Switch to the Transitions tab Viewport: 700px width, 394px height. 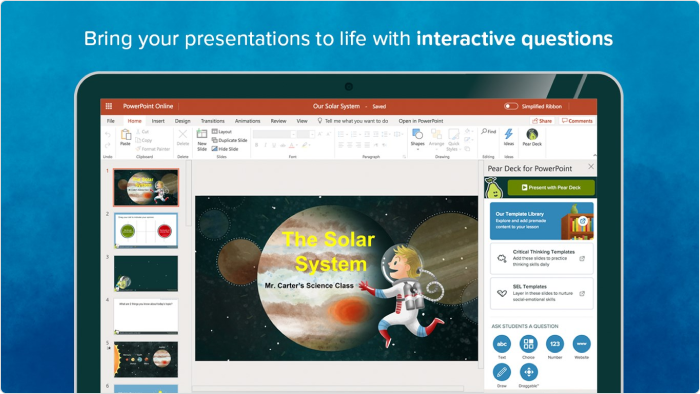point(212,121)
